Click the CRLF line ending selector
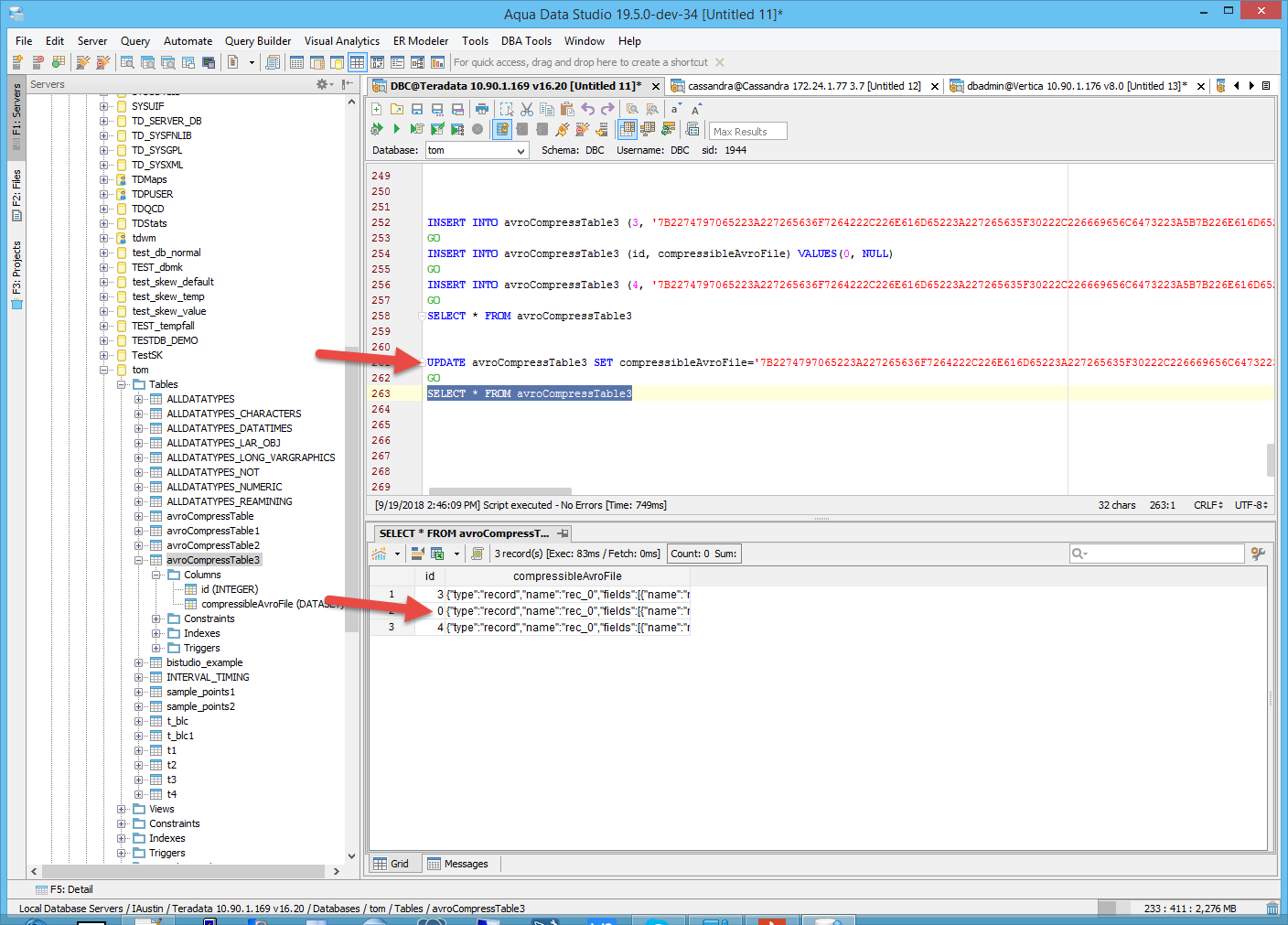 1207,505
